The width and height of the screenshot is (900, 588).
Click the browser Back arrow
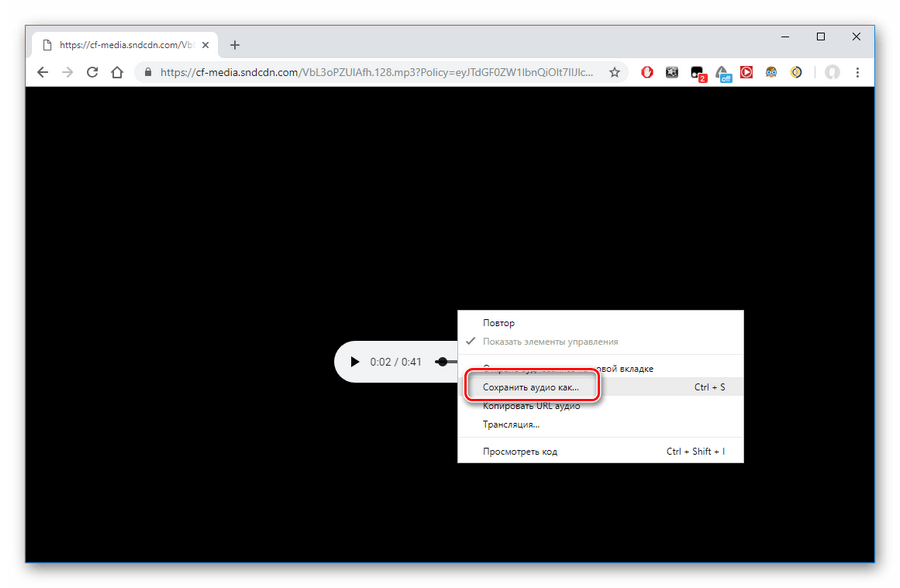[42, 73]
